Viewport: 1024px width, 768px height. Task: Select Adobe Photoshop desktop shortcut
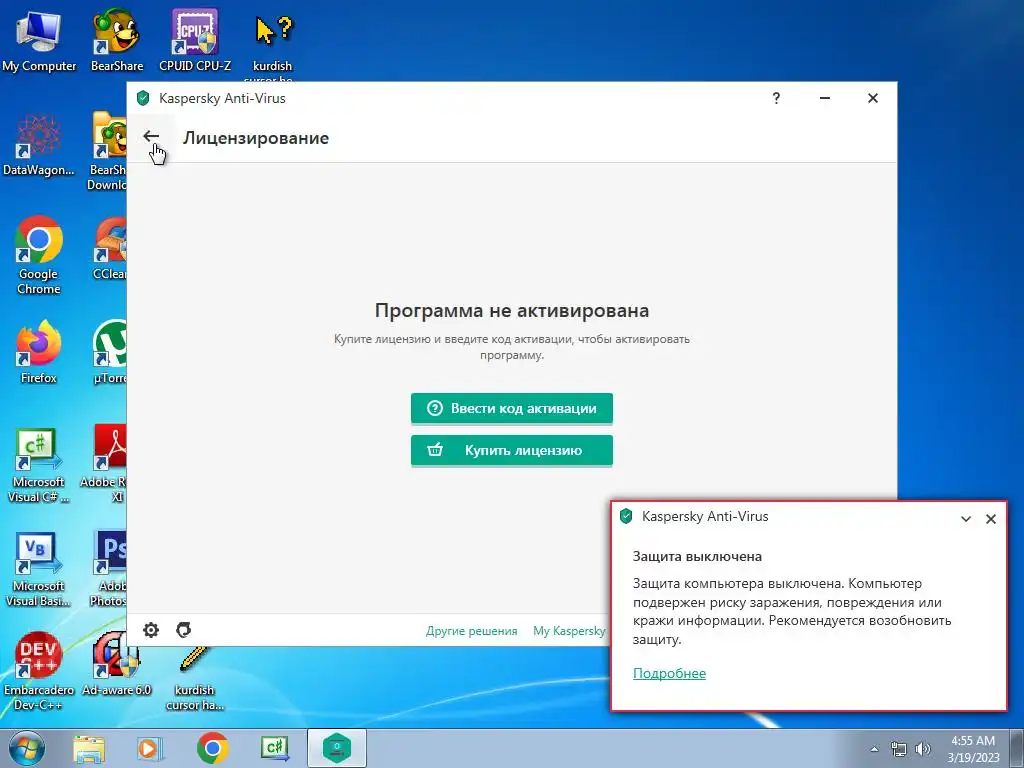(108, 568)
